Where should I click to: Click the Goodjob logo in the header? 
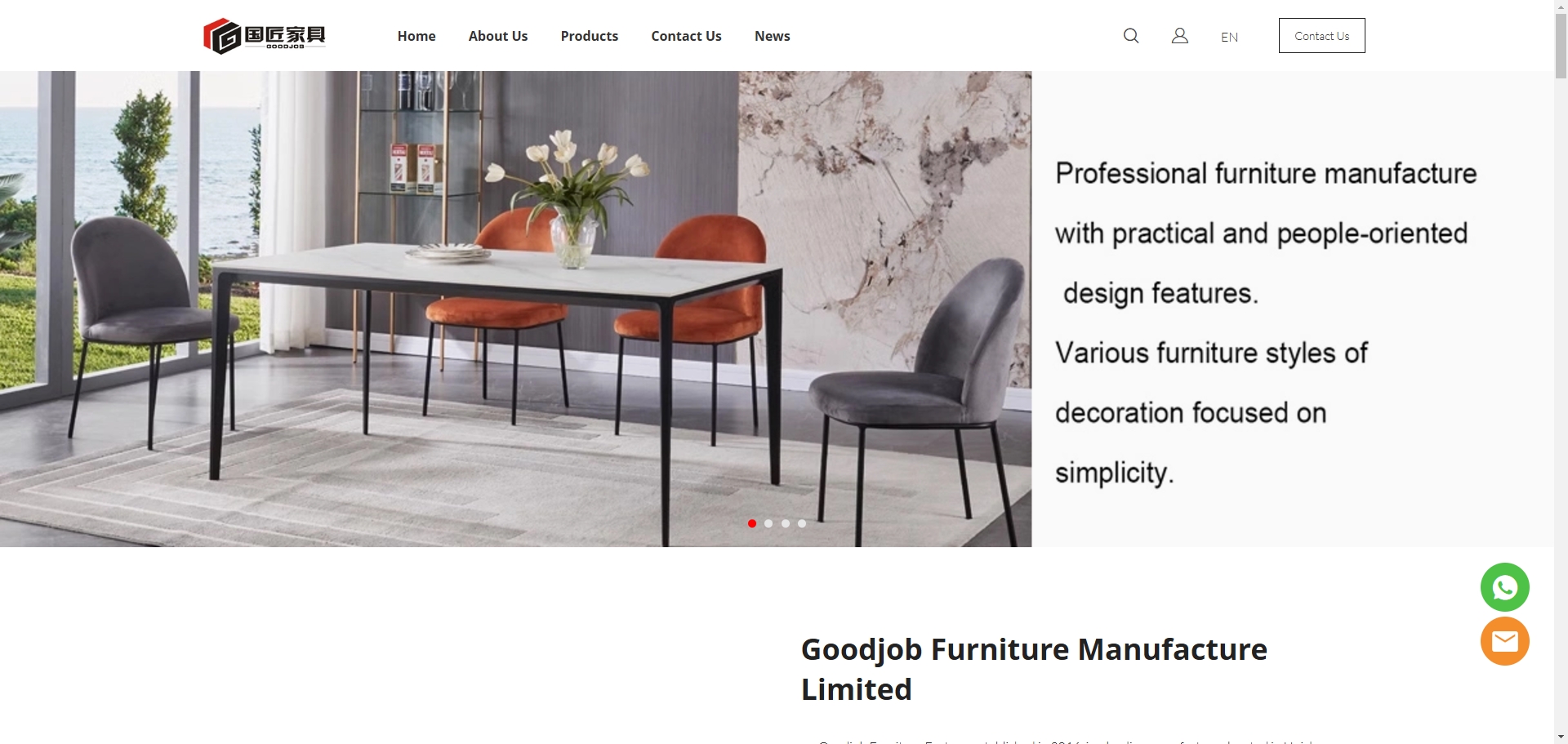click(x=265, y=36)
